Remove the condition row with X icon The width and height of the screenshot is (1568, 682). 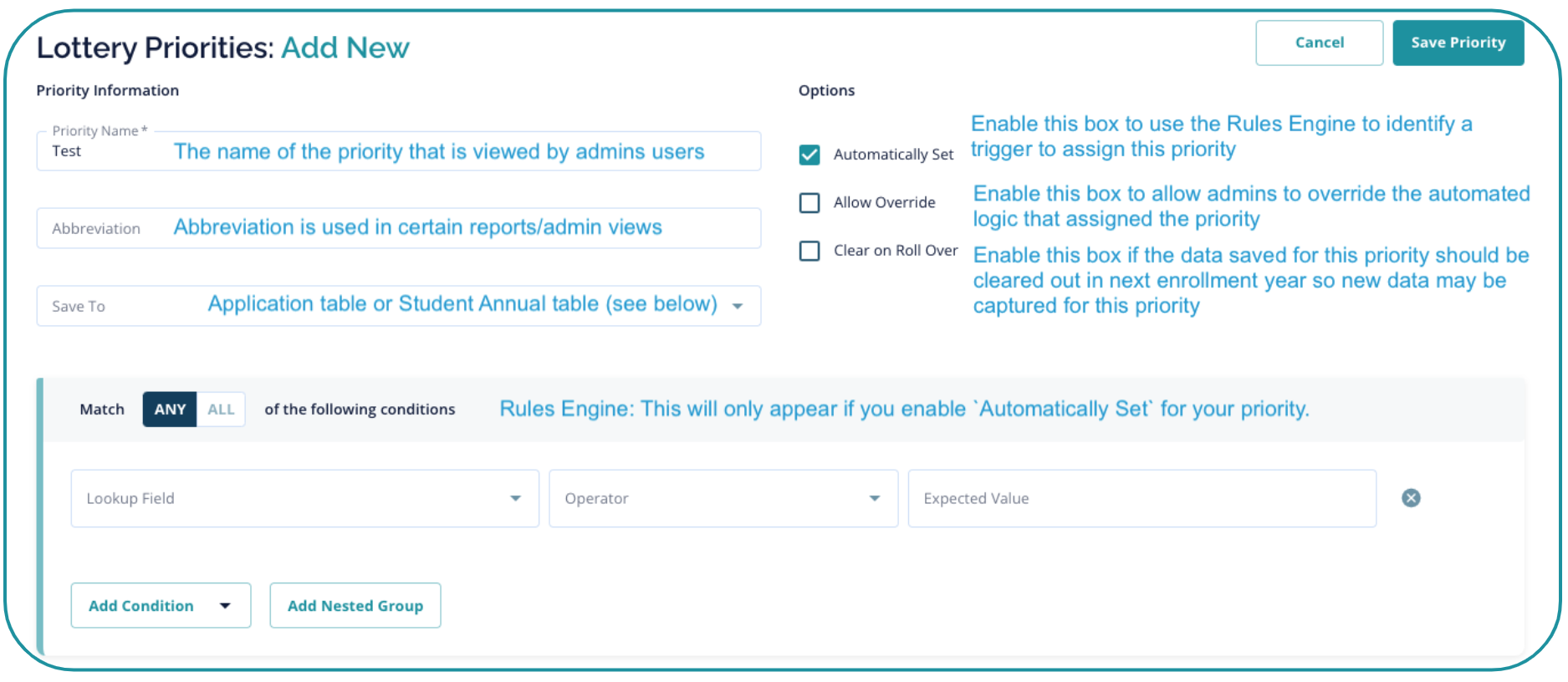click(x=1411, y=498)
